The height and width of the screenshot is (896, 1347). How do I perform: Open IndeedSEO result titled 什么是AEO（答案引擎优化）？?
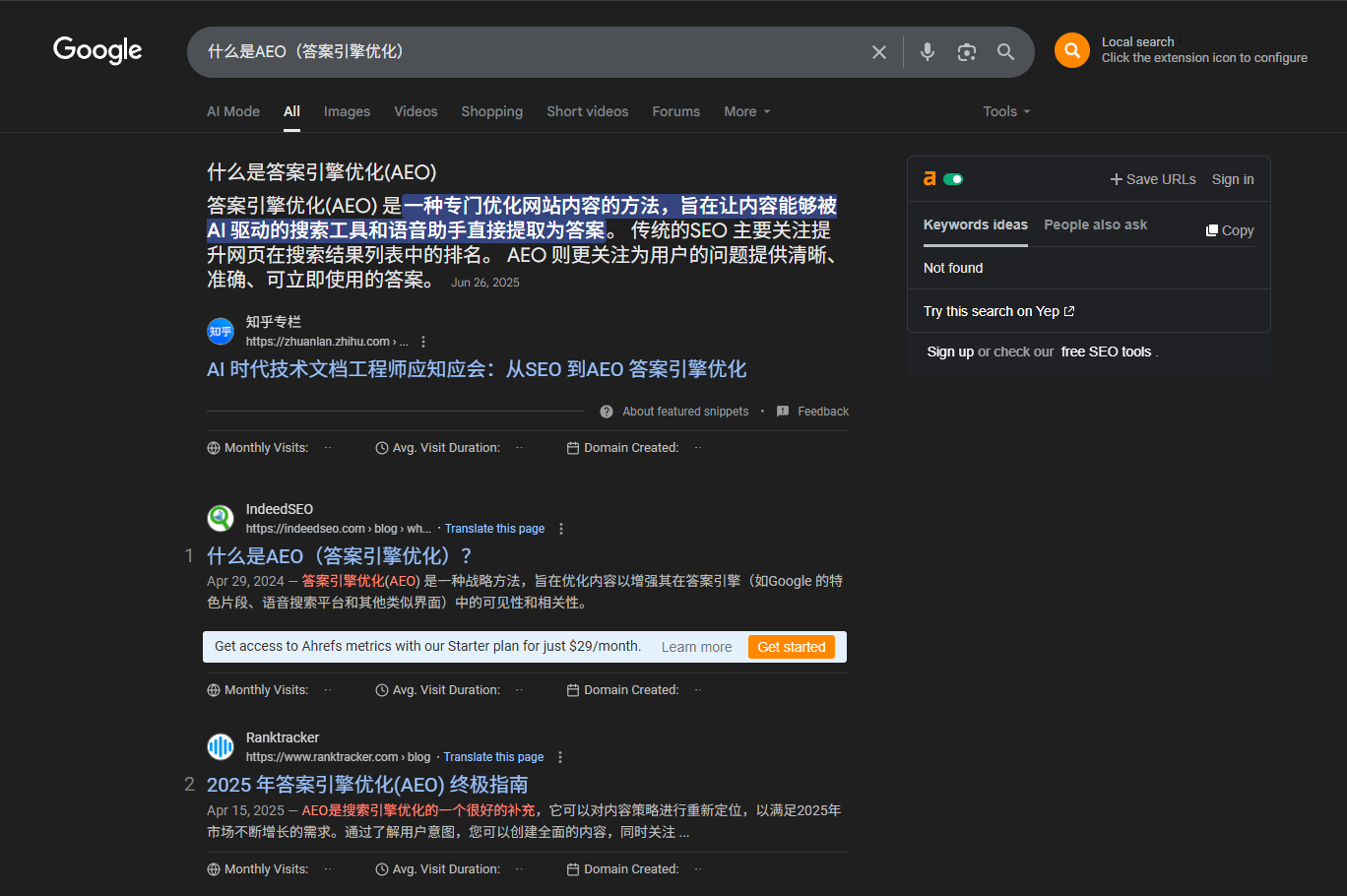(340, 556)
